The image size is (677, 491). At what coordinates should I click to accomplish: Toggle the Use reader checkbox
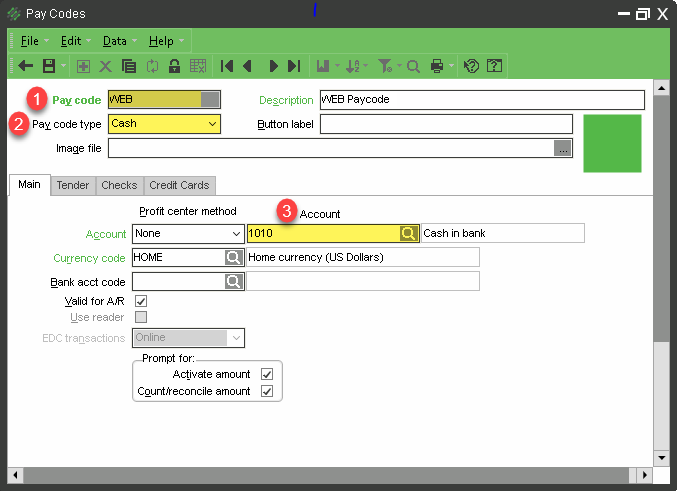pos(141,317)
